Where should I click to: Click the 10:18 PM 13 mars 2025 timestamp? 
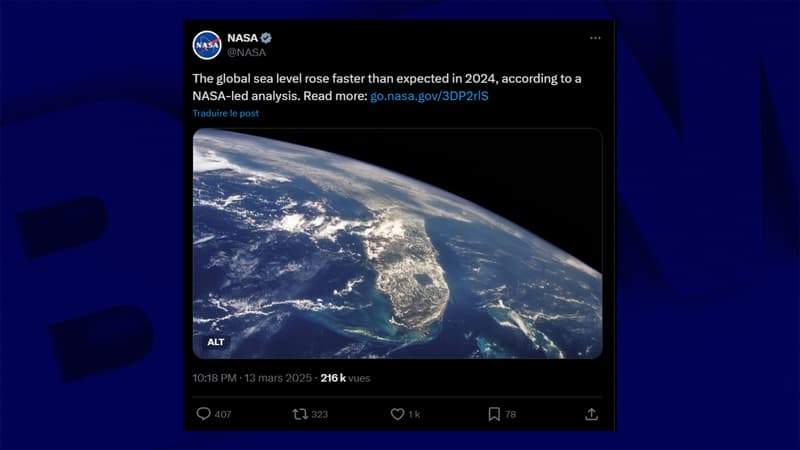pyautogui.click(x=252, y=378)
